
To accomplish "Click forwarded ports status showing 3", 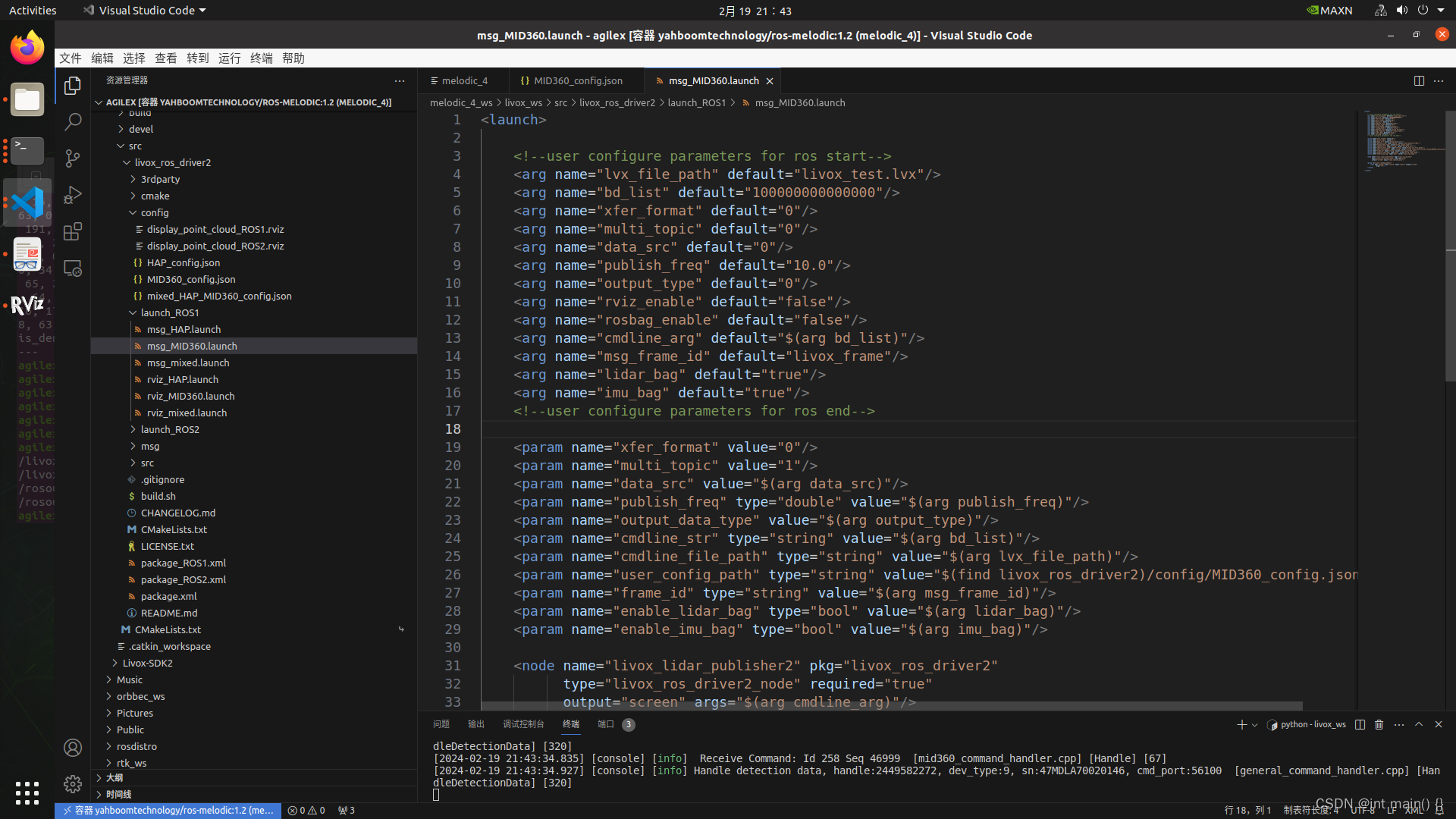I will [347, 811].
